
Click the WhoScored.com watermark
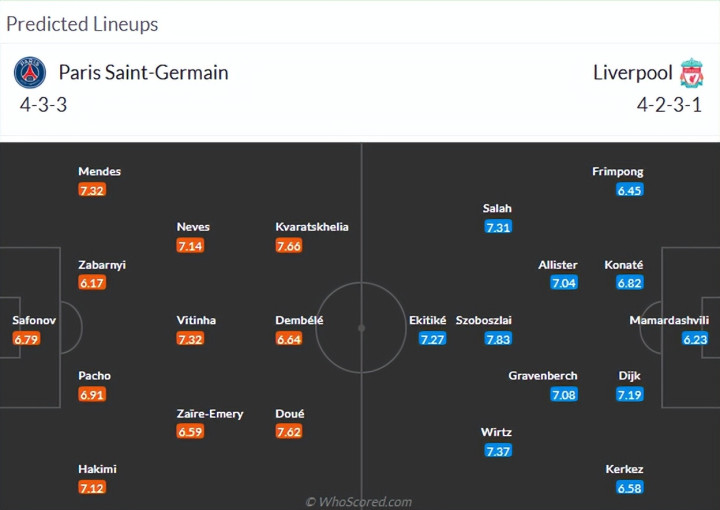[359, 502]
